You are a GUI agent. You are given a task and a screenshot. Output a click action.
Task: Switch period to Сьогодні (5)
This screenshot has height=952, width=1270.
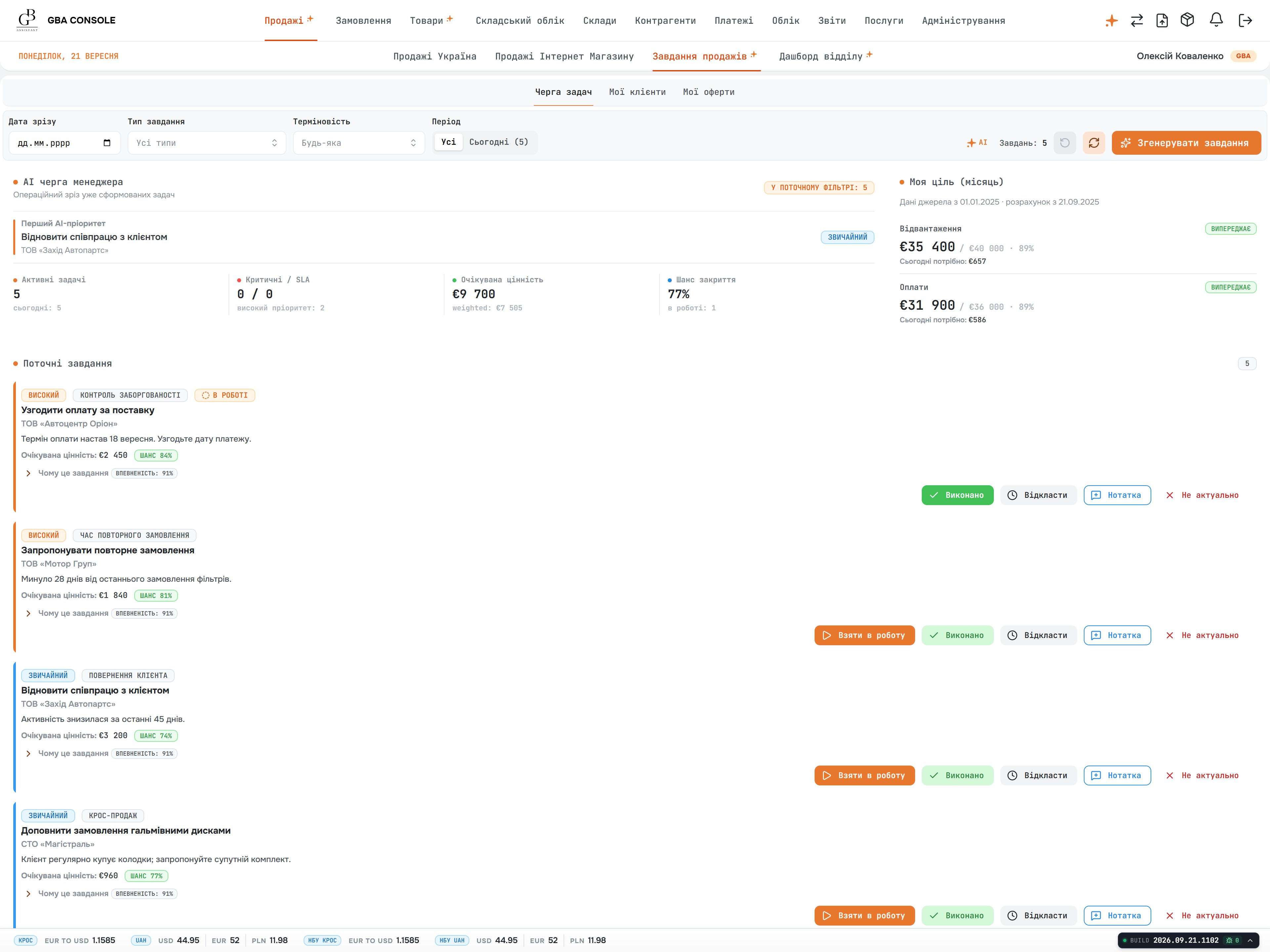tap(498, 142)
